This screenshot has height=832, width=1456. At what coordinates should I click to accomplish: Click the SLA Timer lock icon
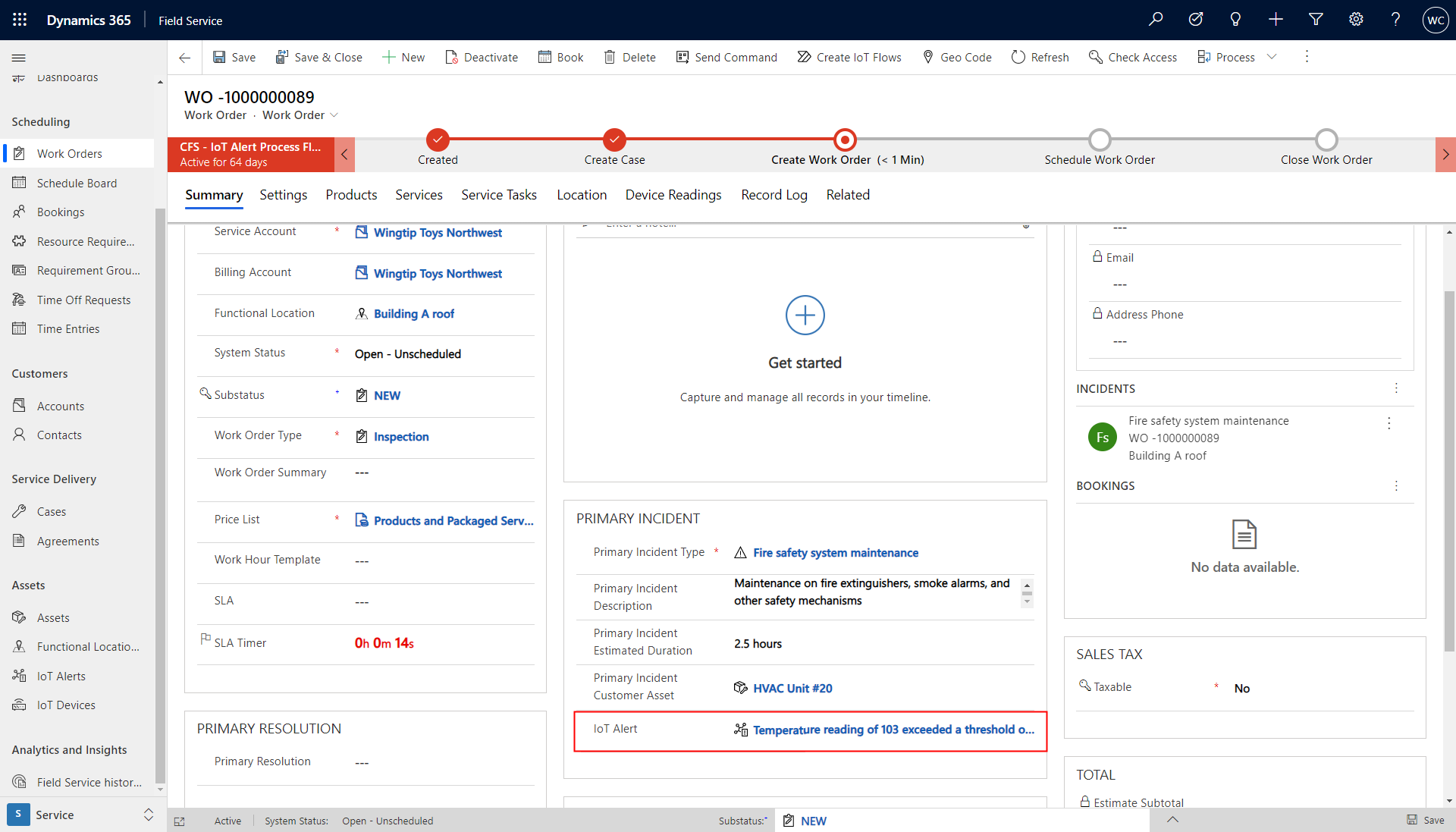click(x=206, y=639)
